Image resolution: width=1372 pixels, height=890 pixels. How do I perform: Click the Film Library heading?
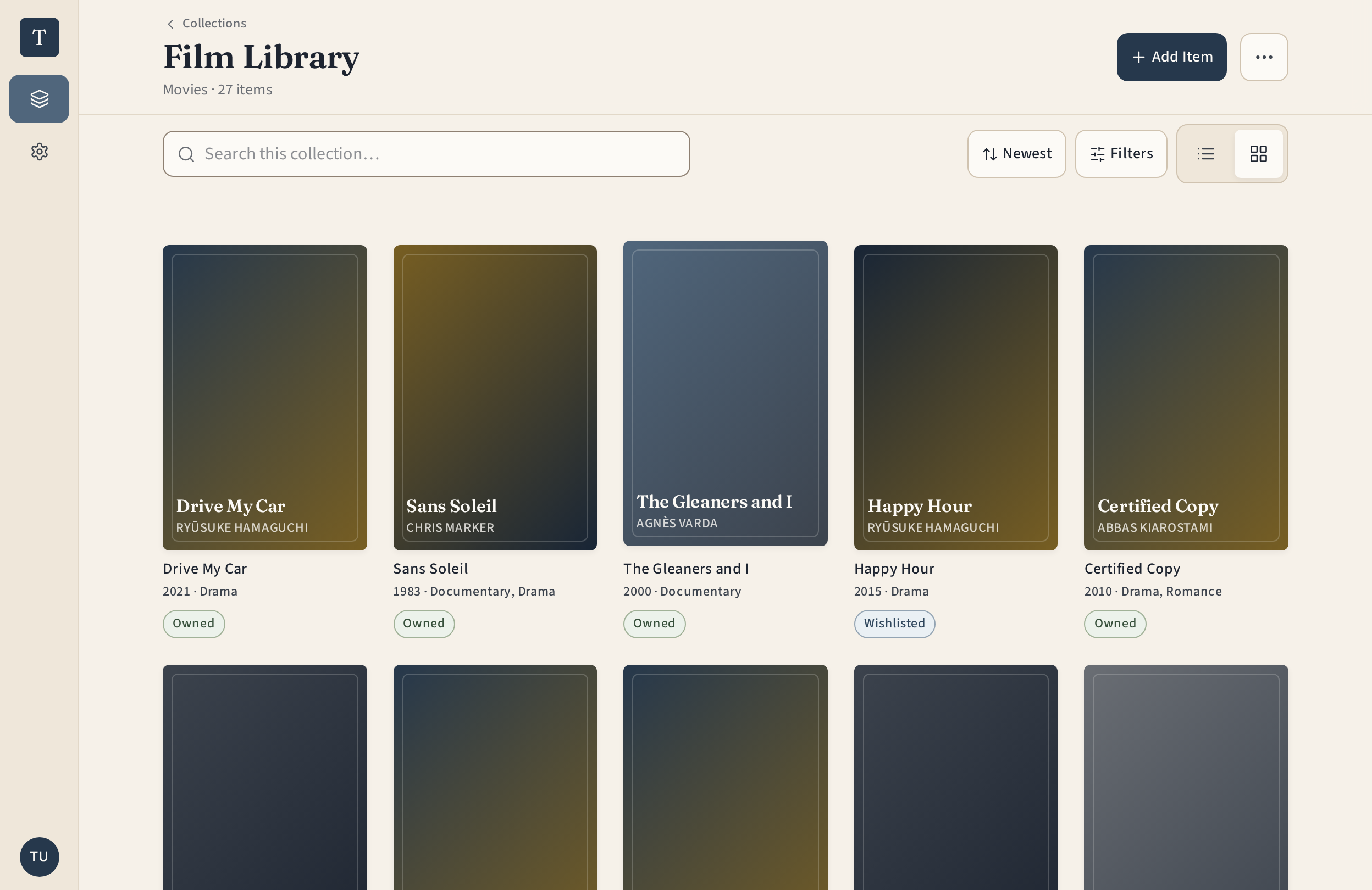click(x=261, y=57)
